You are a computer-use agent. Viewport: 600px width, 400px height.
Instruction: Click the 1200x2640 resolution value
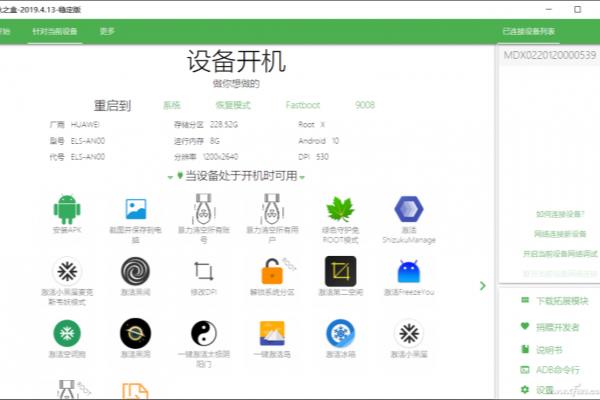220,157
